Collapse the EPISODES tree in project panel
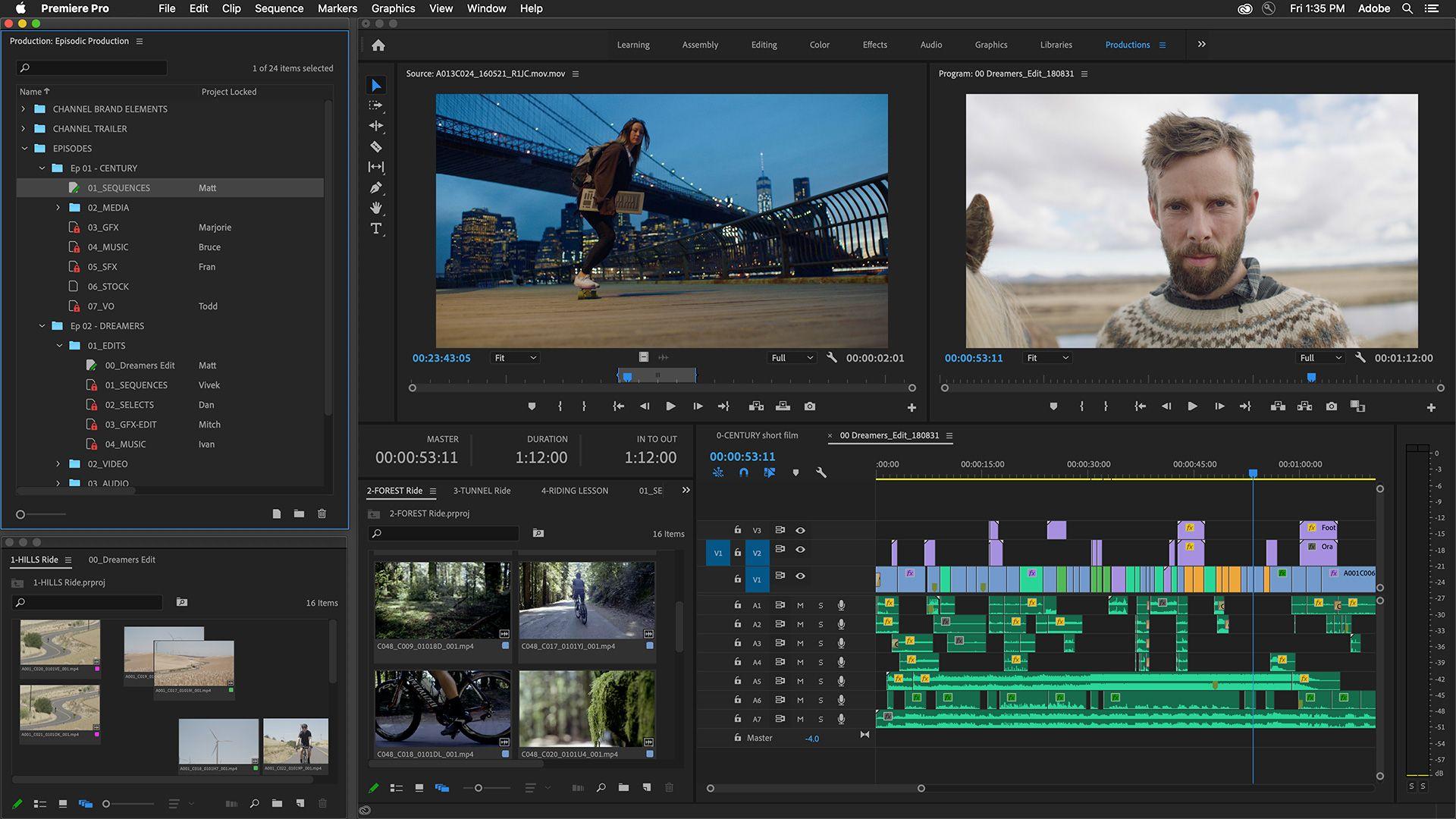 coord(22,148)
